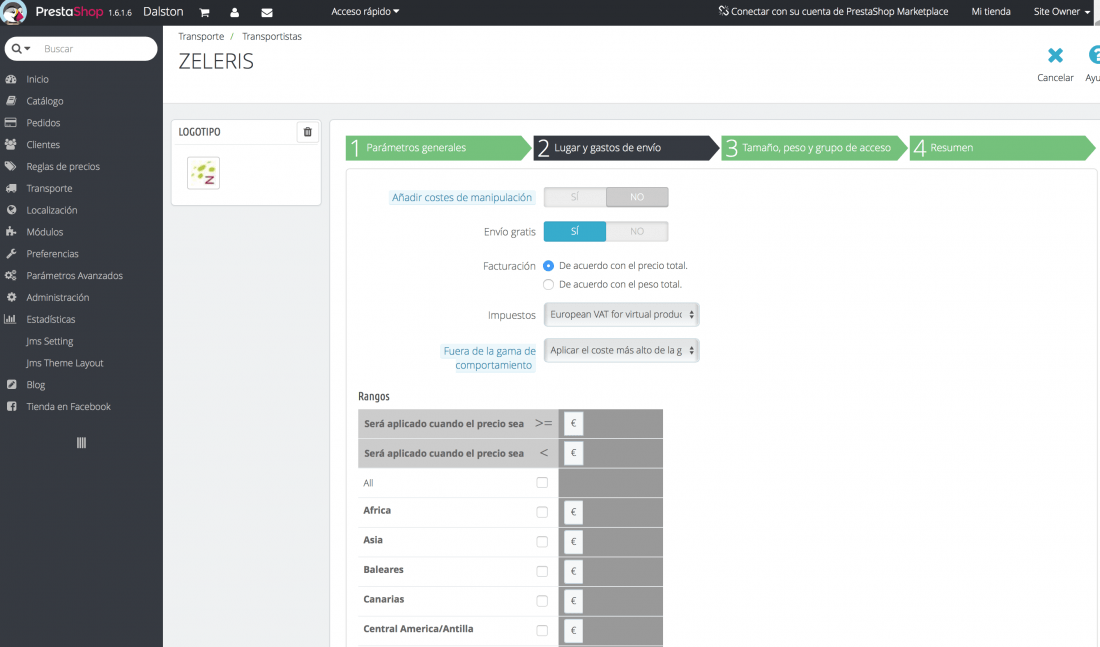This screenshot has width=1100, height=647.
Task: Click the Parámetros Avanzados gears icon
Action: click(11, 275)
